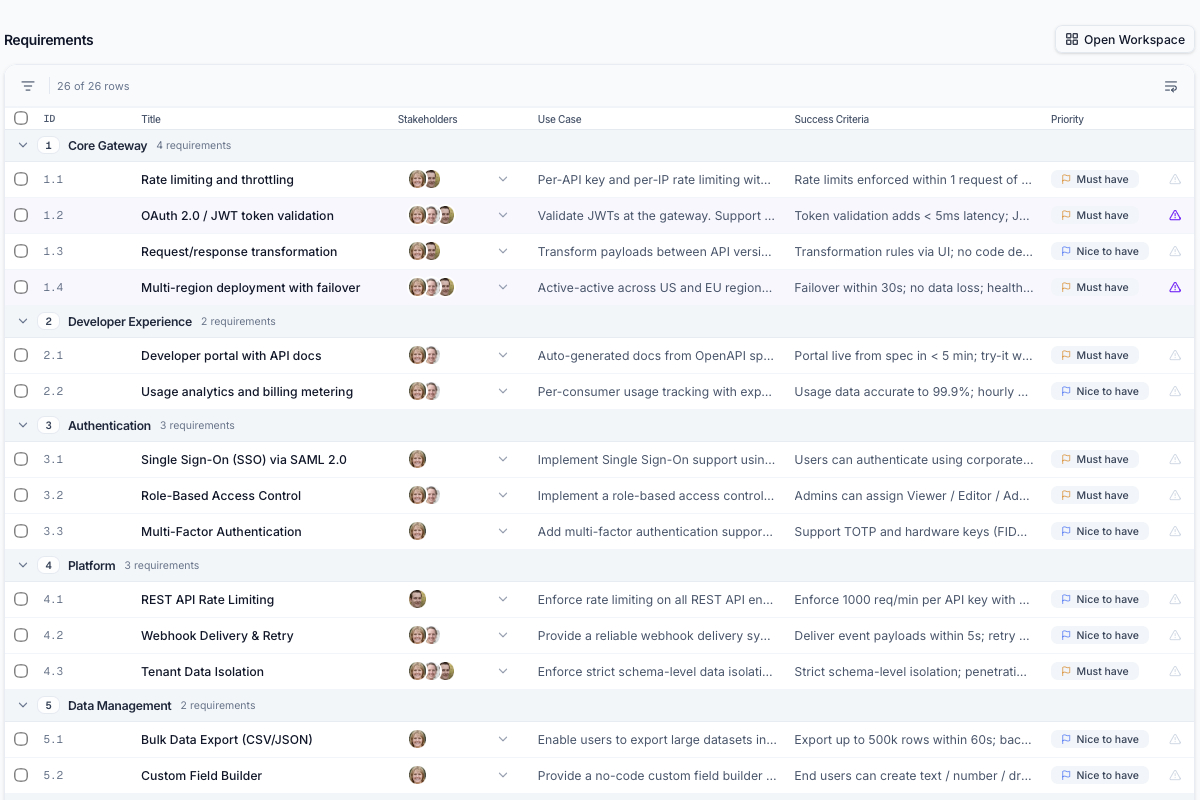
Task: Tick checkbox for Developer portal with API docs
Action: pyautogui.click(x=21, y=356)
